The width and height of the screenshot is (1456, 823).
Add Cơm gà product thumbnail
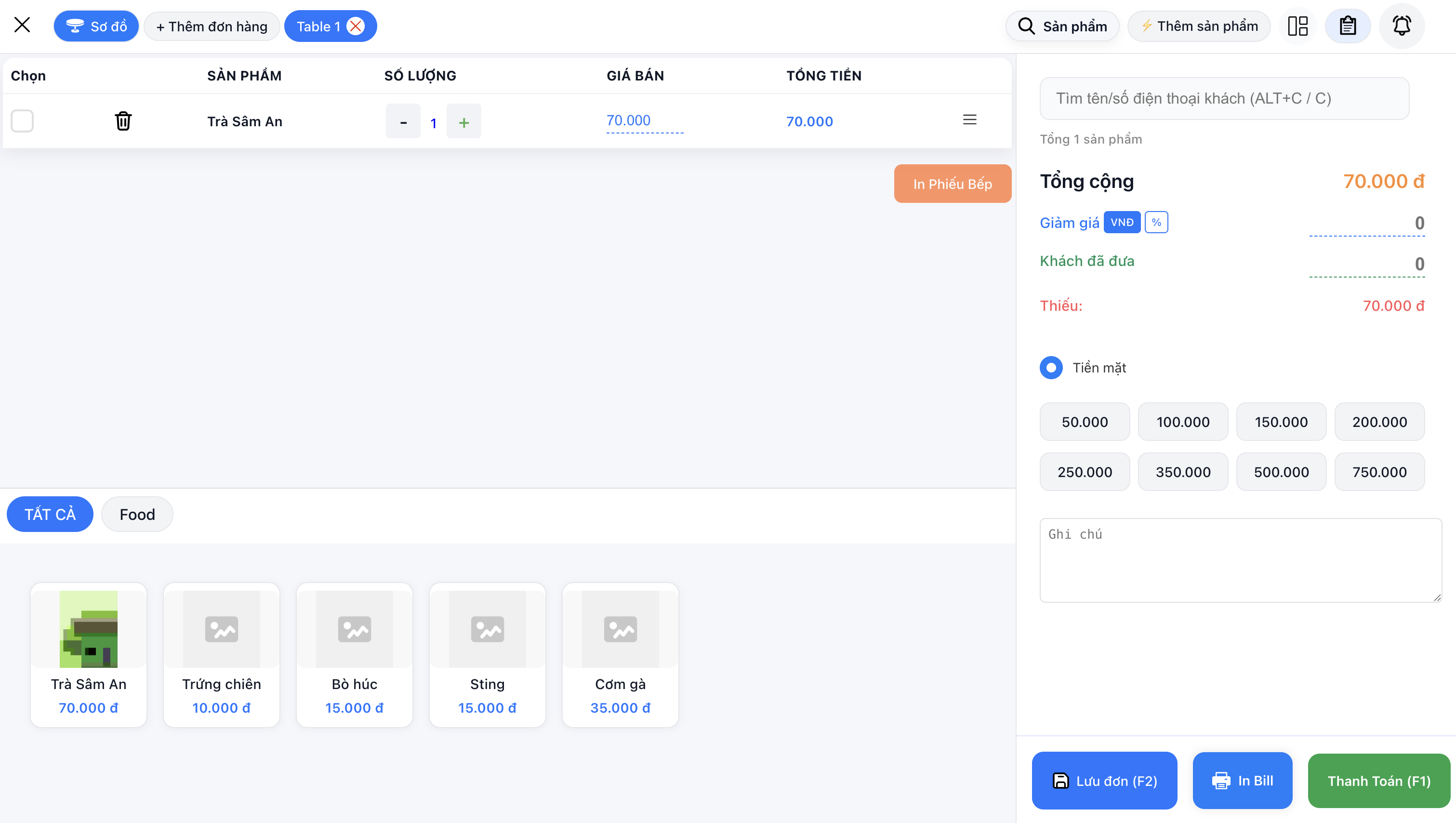click(620, 629)
